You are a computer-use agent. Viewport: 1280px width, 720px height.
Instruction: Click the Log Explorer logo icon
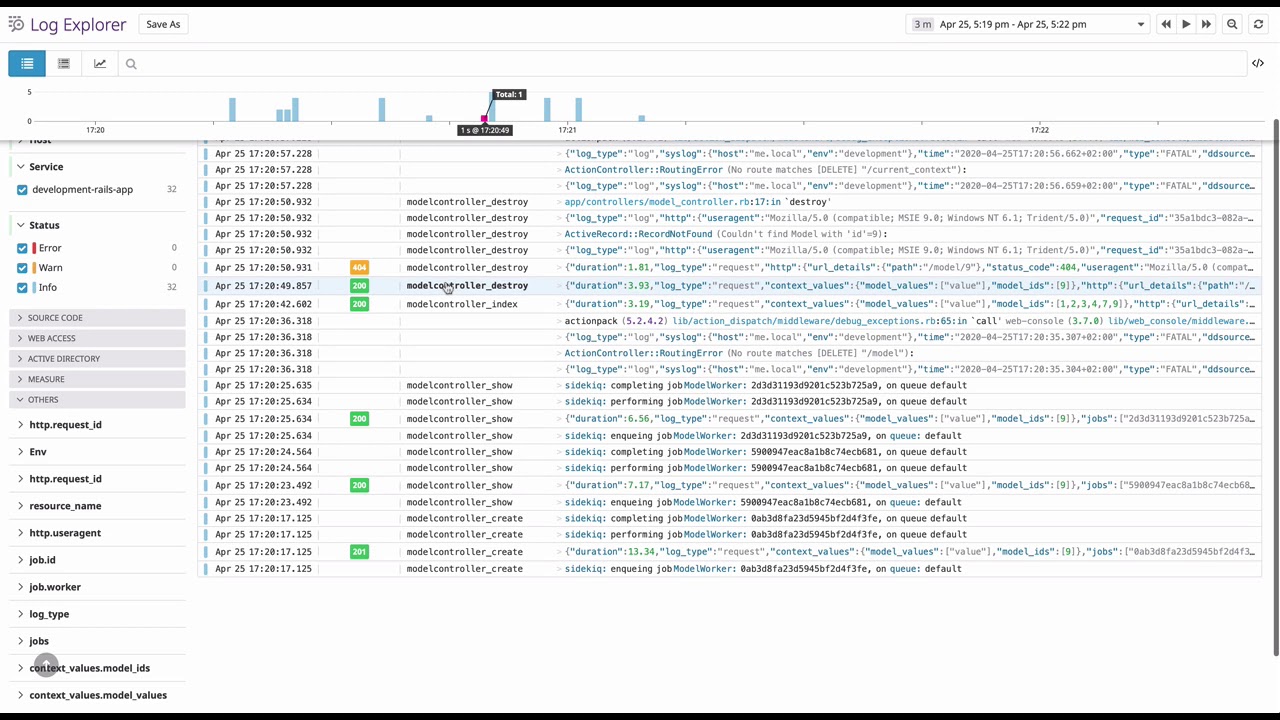tap(16, 24)
